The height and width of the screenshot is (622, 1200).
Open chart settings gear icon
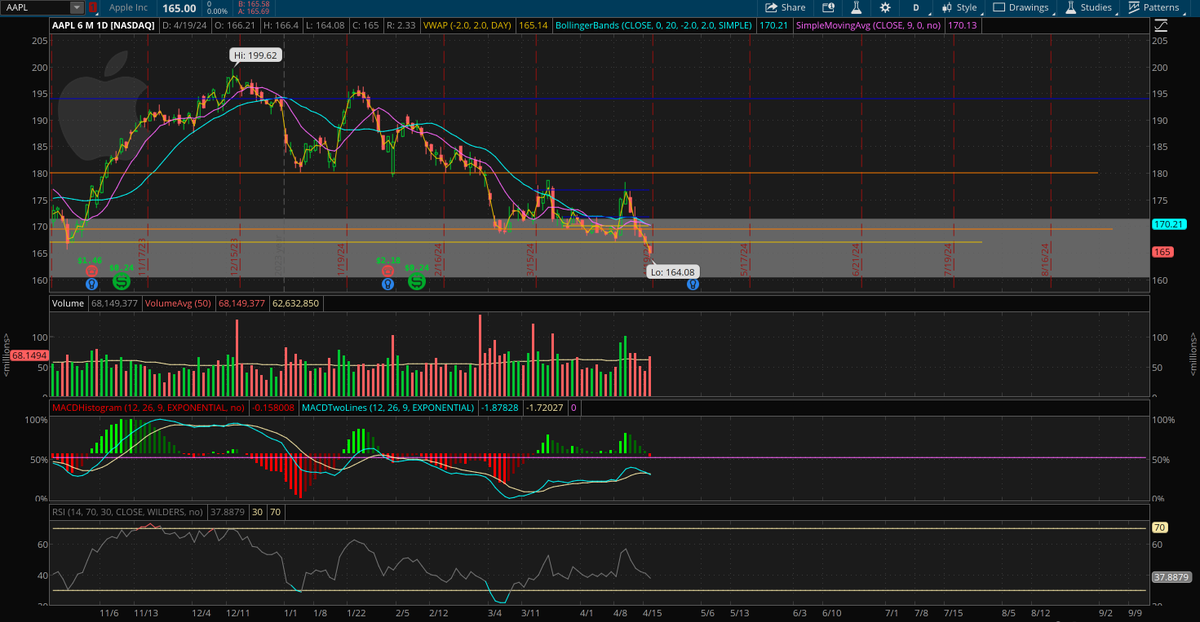click(886, 7)
